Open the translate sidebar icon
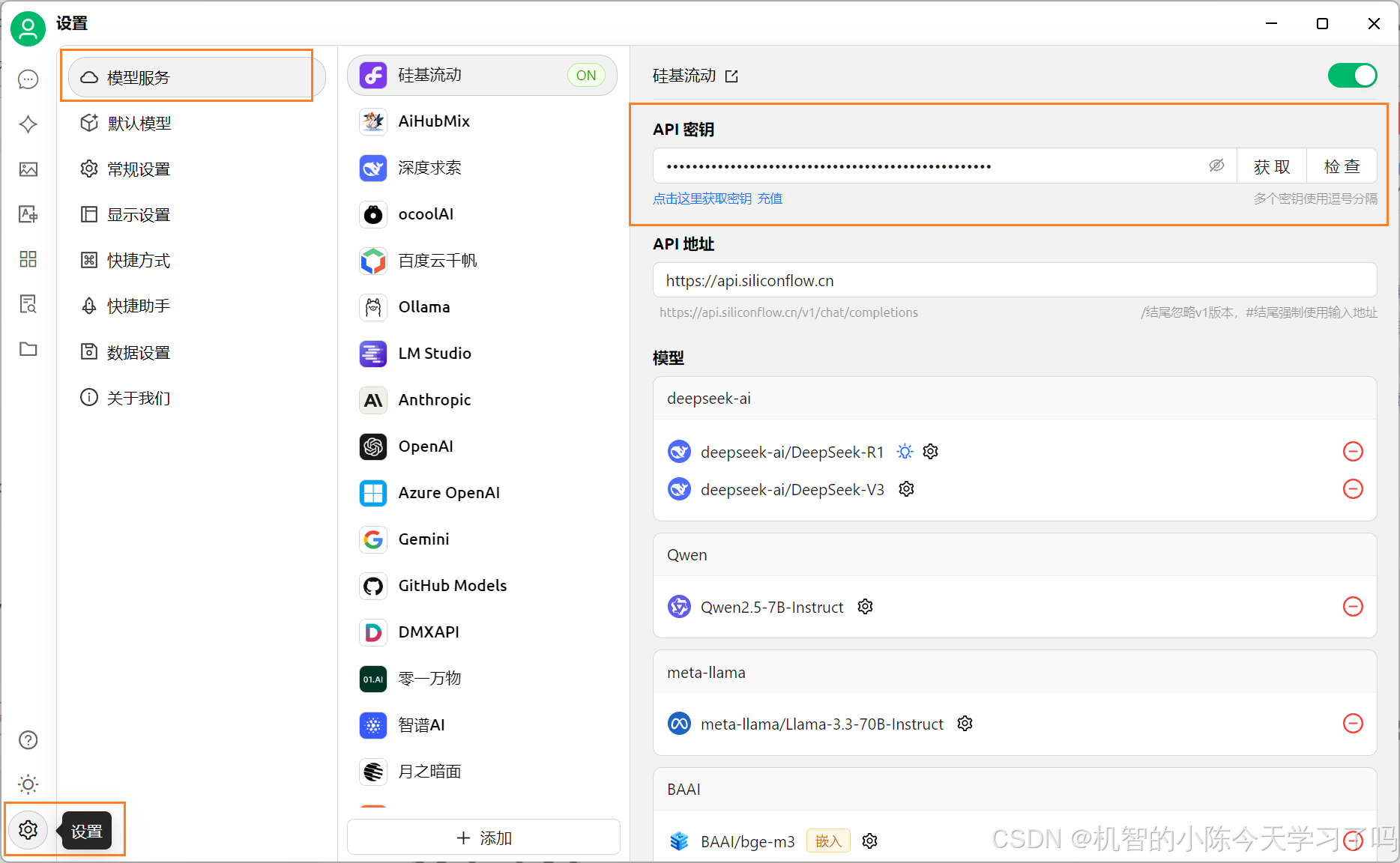Image resolution: width=1400 pixels, height=863 pixels. (x=28, y=214)
